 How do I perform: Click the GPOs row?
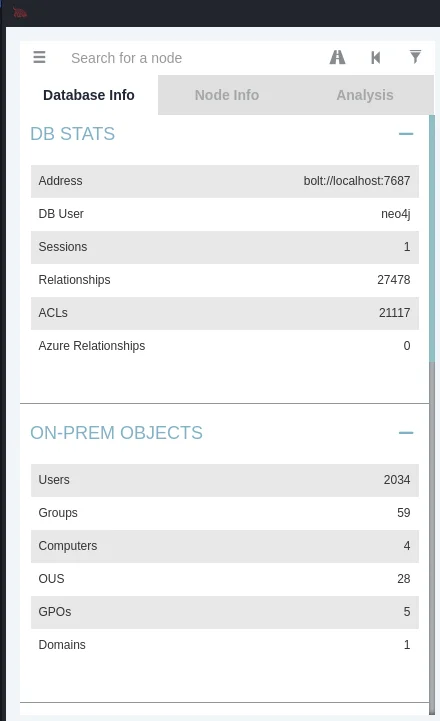click(x=225, y=612)
